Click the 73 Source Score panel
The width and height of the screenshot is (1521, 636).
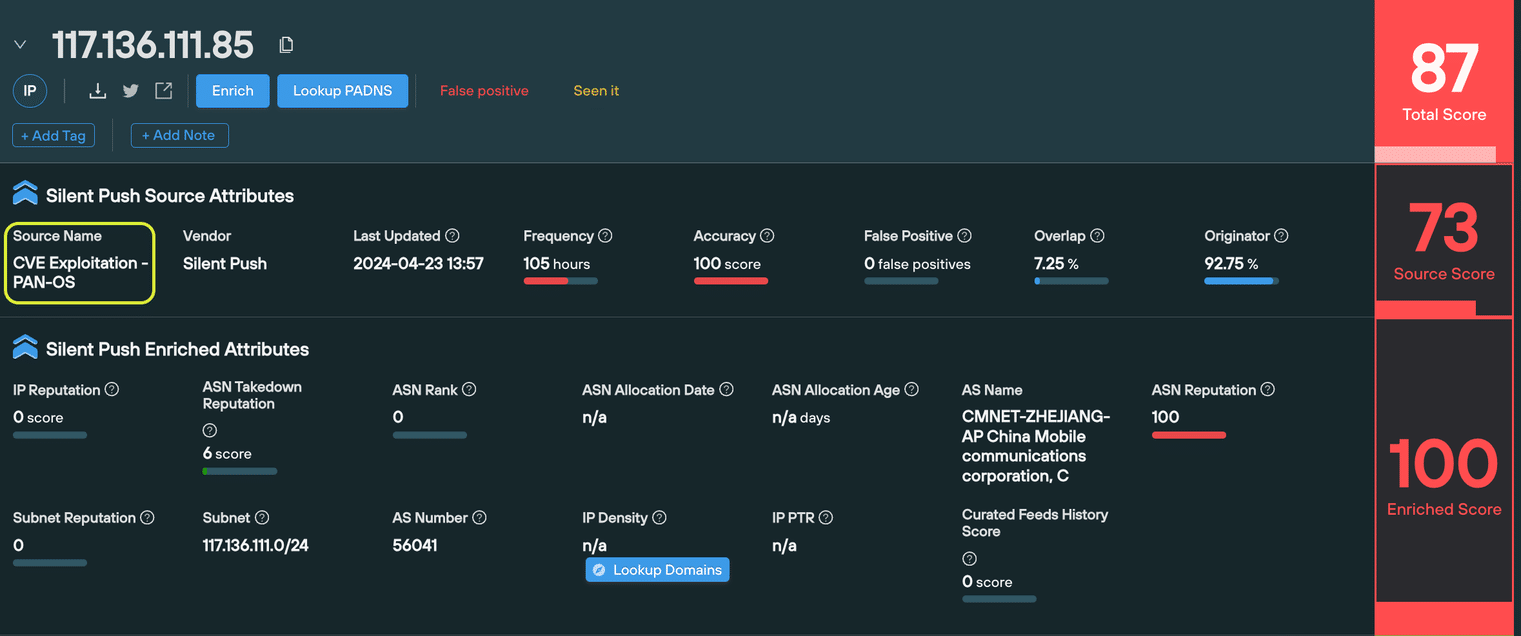(x=1444, y=241)
